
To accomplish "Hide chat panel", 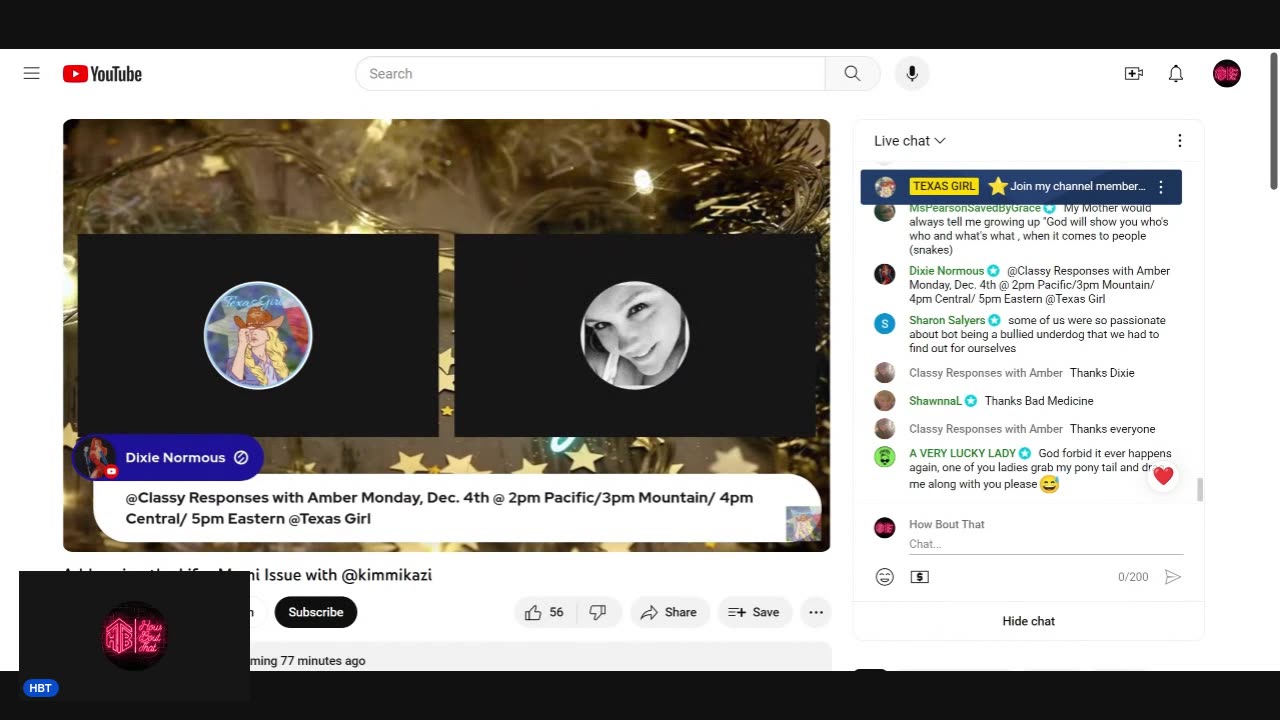I will [1029, 621].
